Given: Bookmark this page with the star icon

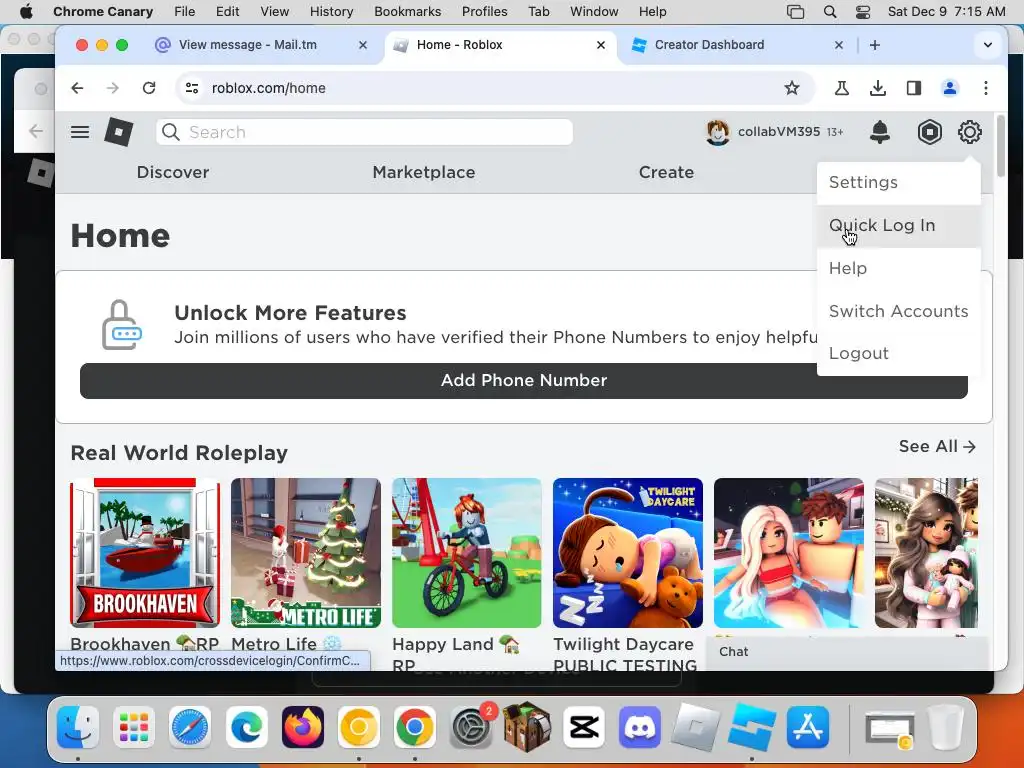Looking at the screenshot, I should click(x=792, y=88).
